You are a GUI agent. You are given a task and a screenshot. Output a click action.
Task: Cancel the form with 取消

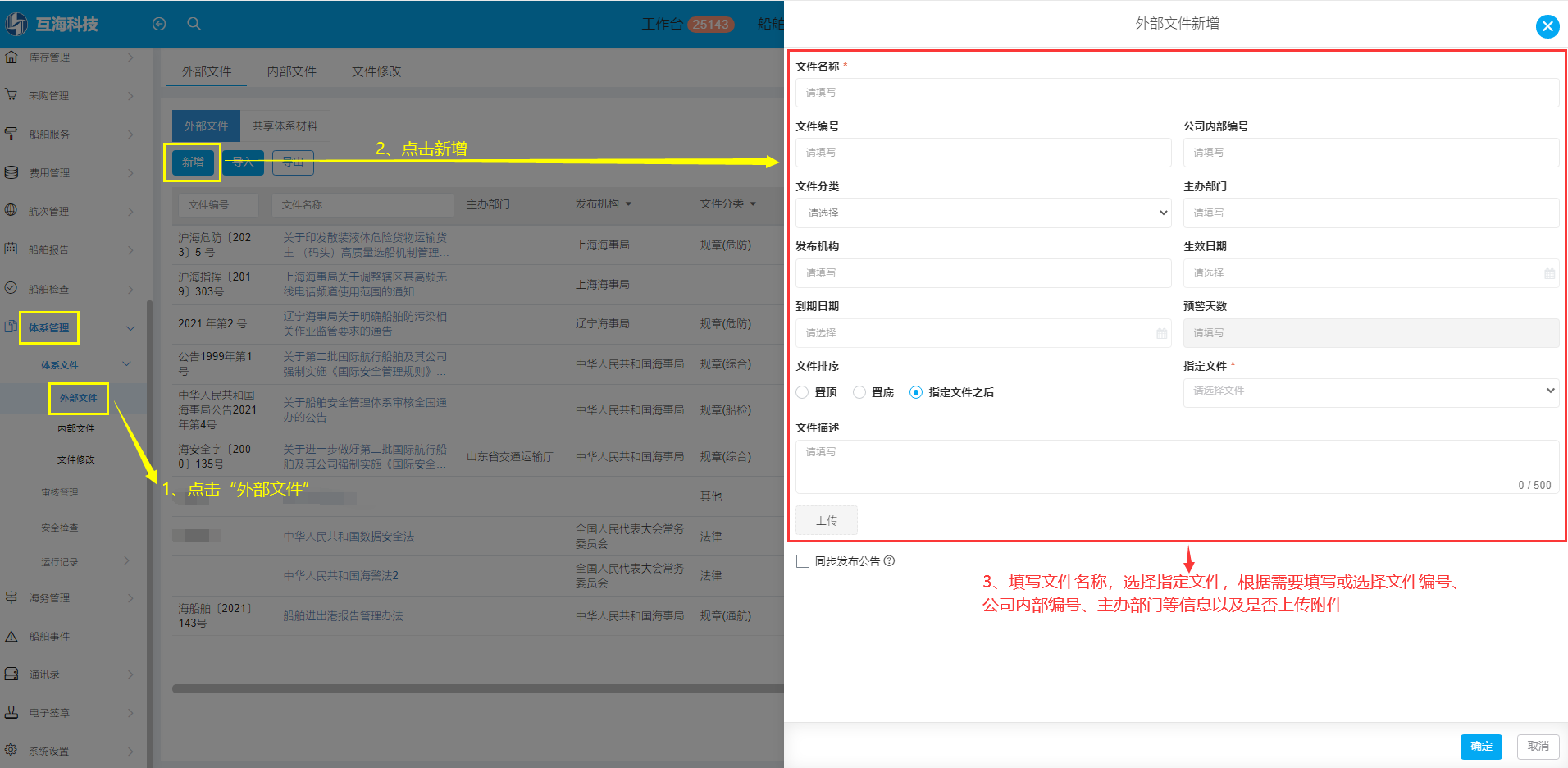[1538, 746]
